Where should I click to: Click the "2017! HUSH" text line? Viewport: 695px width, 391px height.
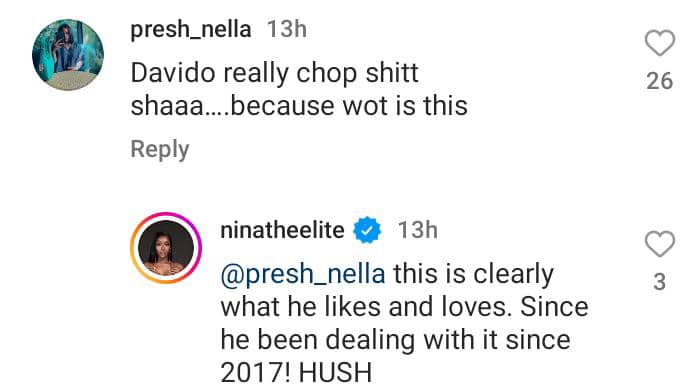point(296,373)
